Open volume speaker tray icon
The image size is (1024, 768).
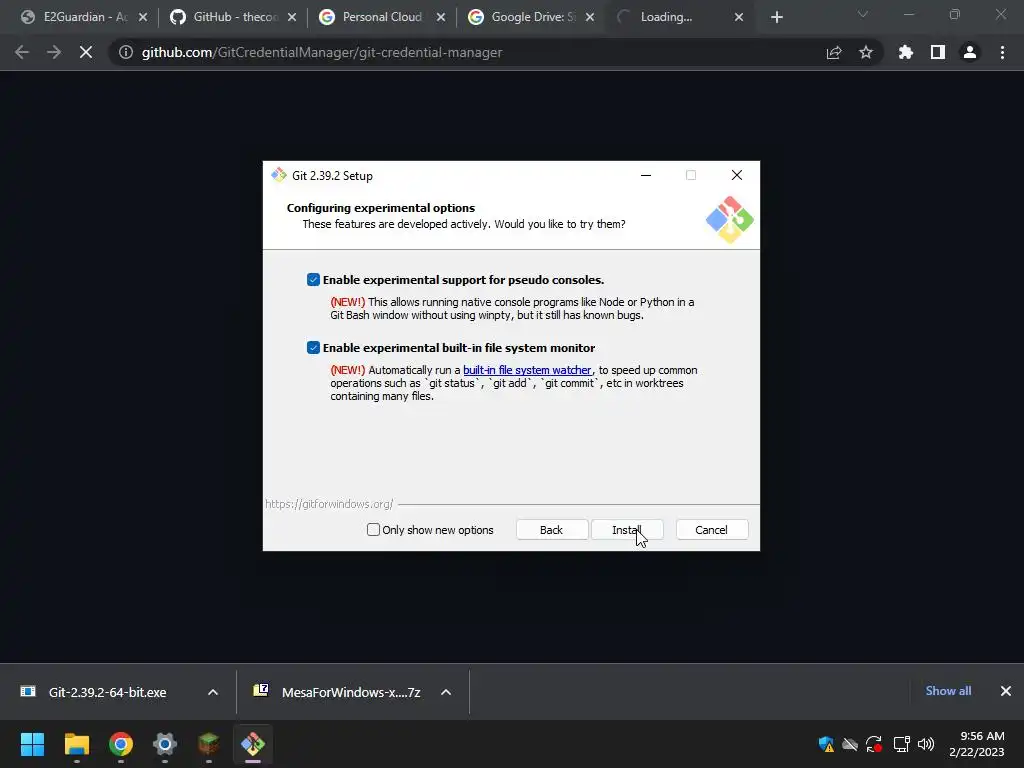coord(926,744)
